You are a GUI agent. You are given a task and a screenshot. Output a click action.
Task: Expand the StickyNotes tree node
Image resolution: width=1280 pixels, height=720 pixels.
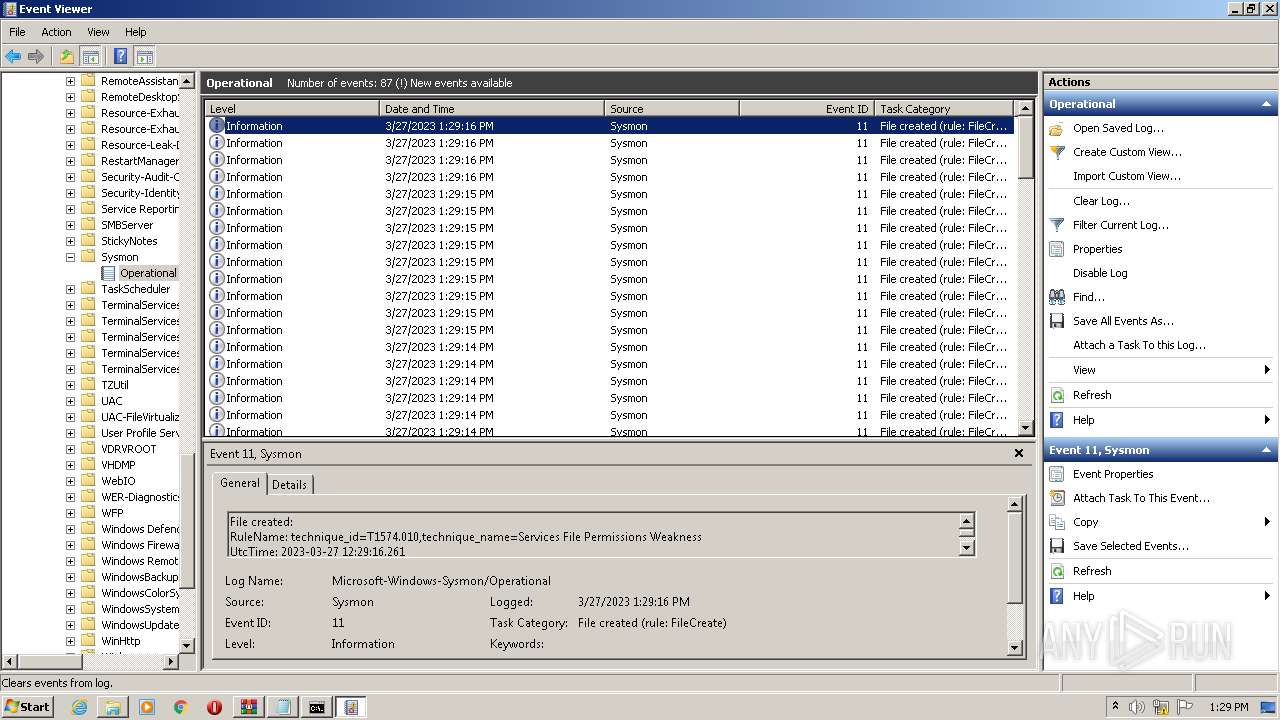(x=70, y=241)
